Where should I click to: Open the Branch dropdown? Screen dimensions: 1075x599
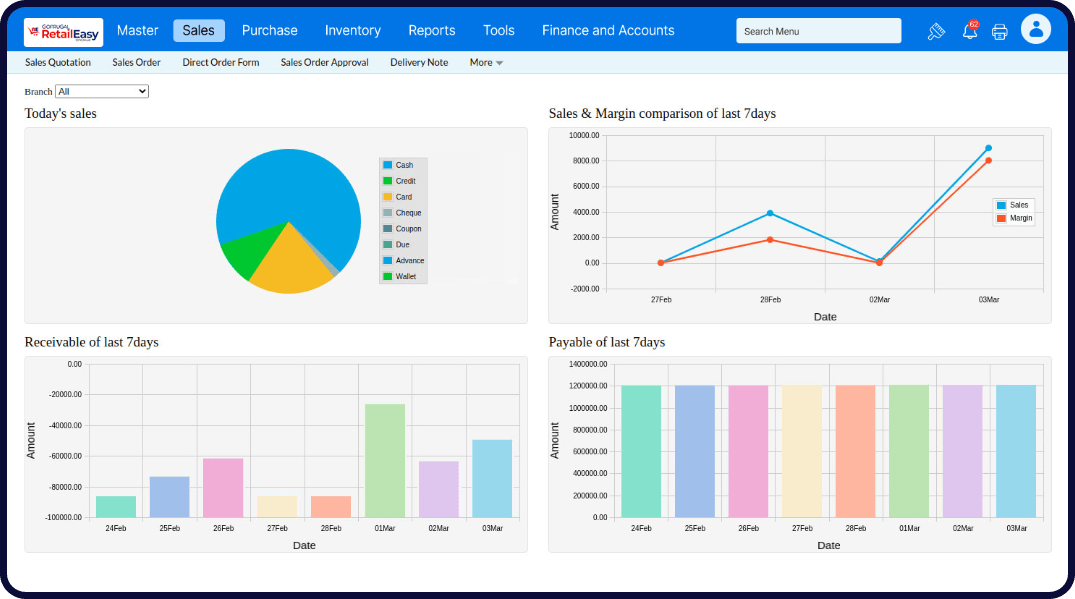coord(102,91)
